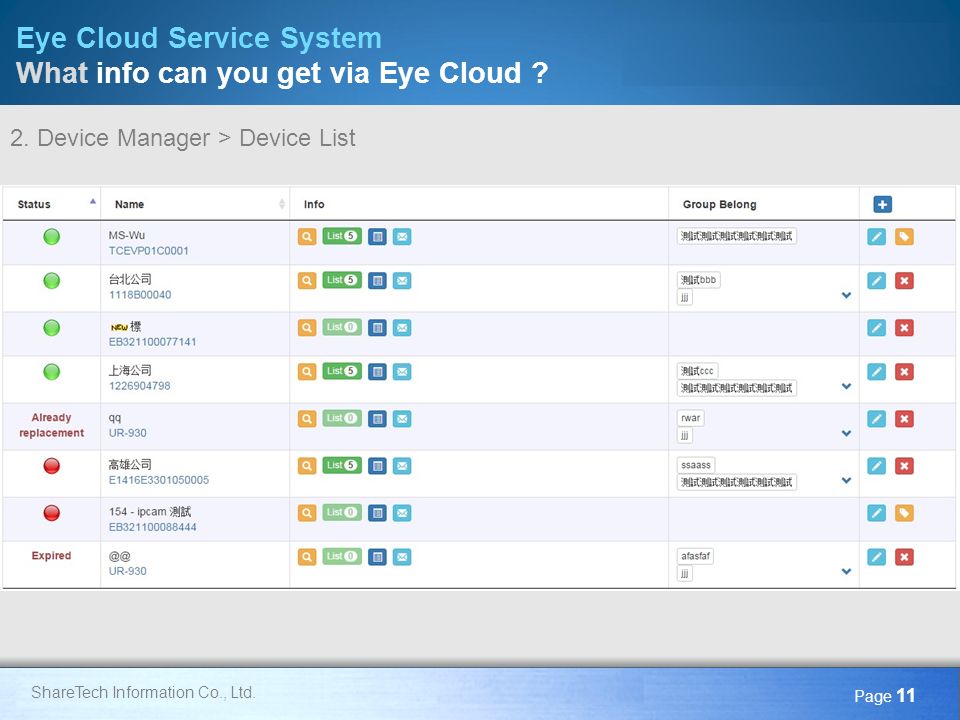Click the 測試bbb group tag
Screen dimensions: 960x720
tap(699, 280)
